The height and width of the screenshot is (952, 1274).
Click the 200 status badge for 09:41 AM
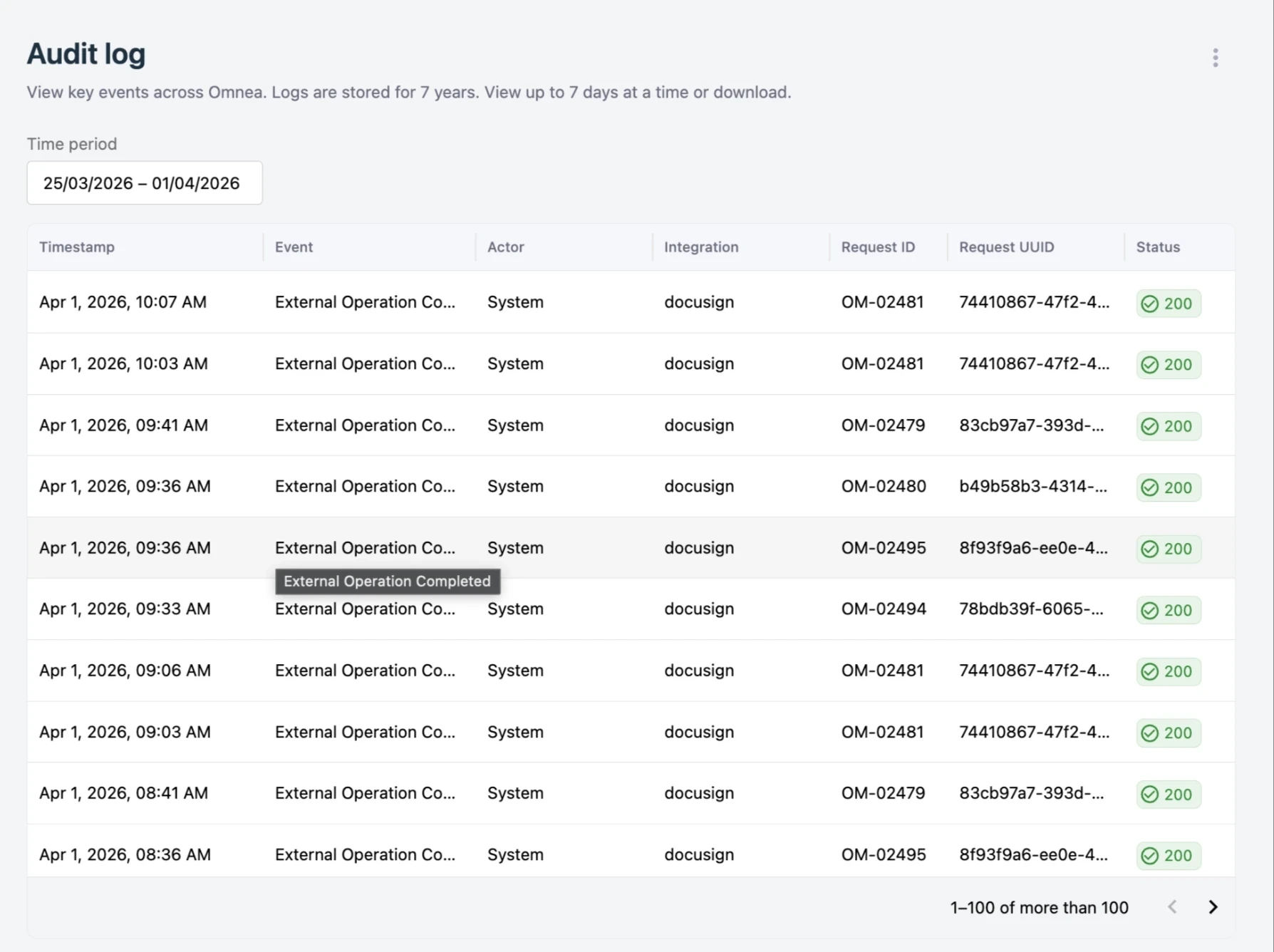(1169, 426)
